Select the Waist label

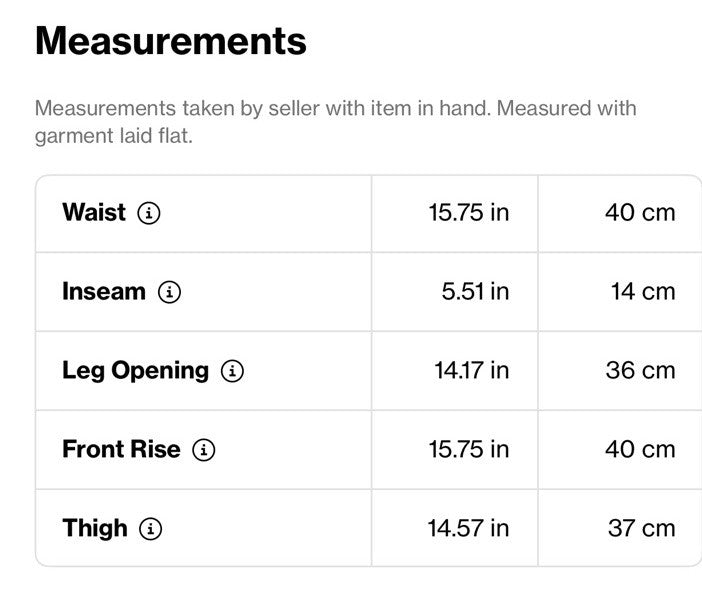[94, 212]
